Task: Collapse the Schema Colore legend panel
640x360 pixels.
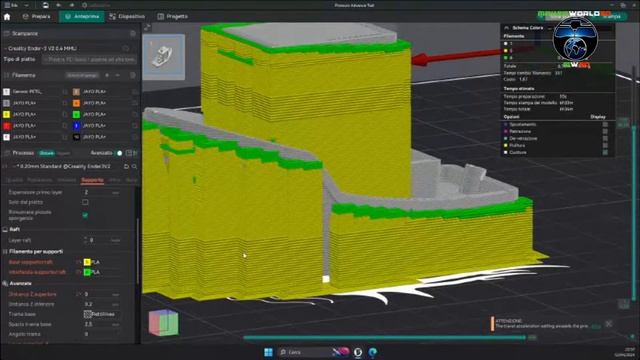Action: coord(507,28)
